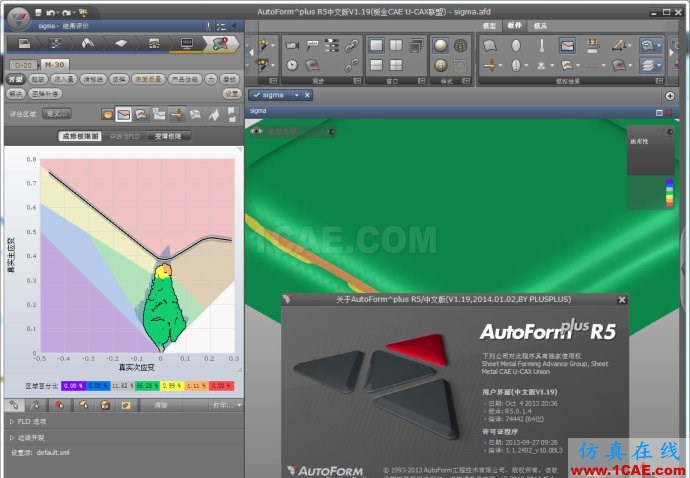Select the press tools stage icon
The width and height of the screenshot is (690, 478).
154,44
